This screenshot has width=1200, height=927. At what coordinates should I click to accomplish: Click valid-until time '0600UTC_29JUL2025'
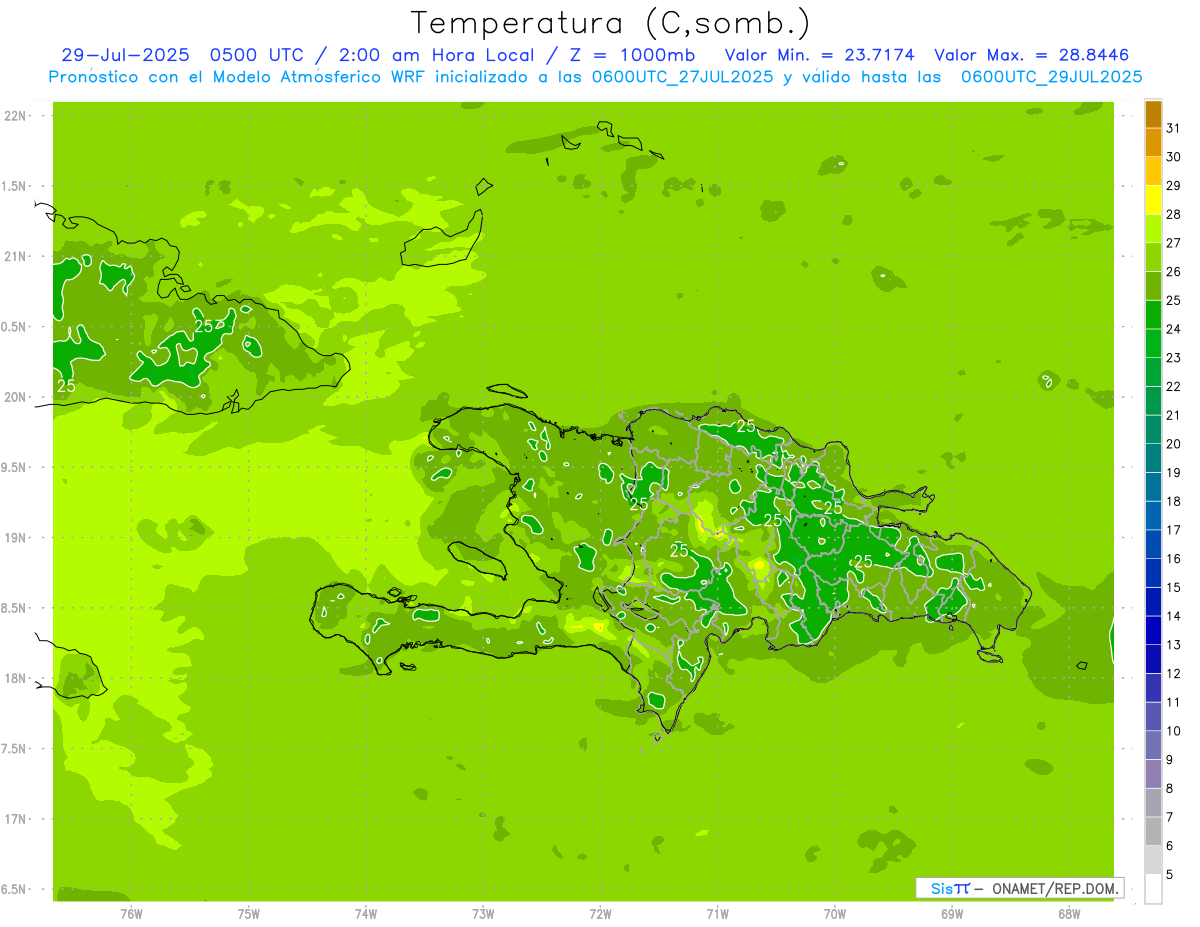coord(1051,77)
